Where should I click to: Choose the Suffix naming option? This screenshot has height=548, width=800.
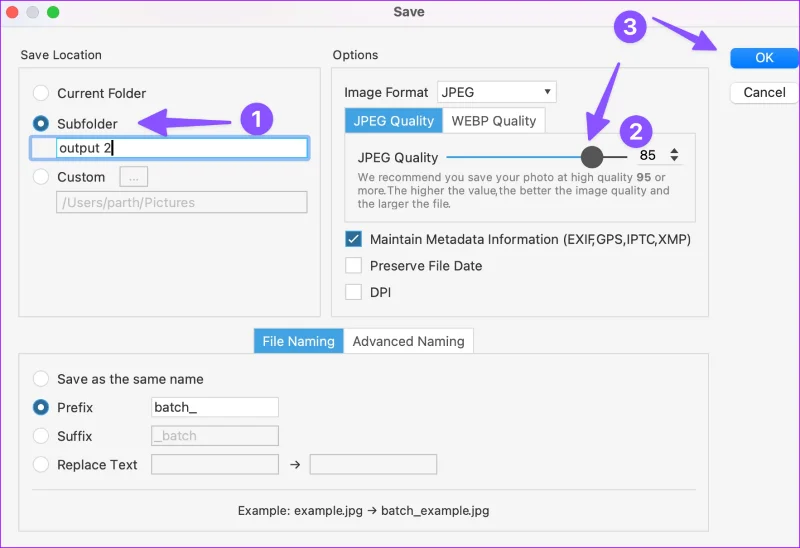pos(41,436)
